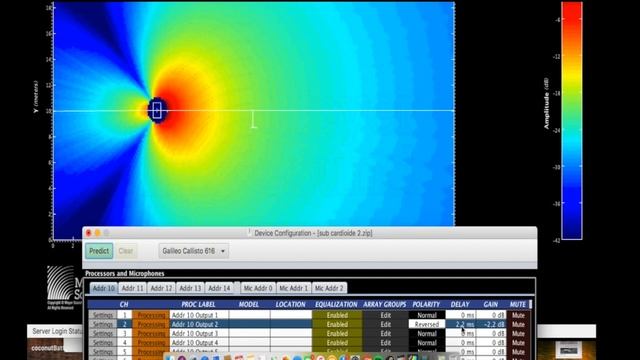The image size is (640, 360).
Task: Mute channel 3 output
Action: click(518, 333)
